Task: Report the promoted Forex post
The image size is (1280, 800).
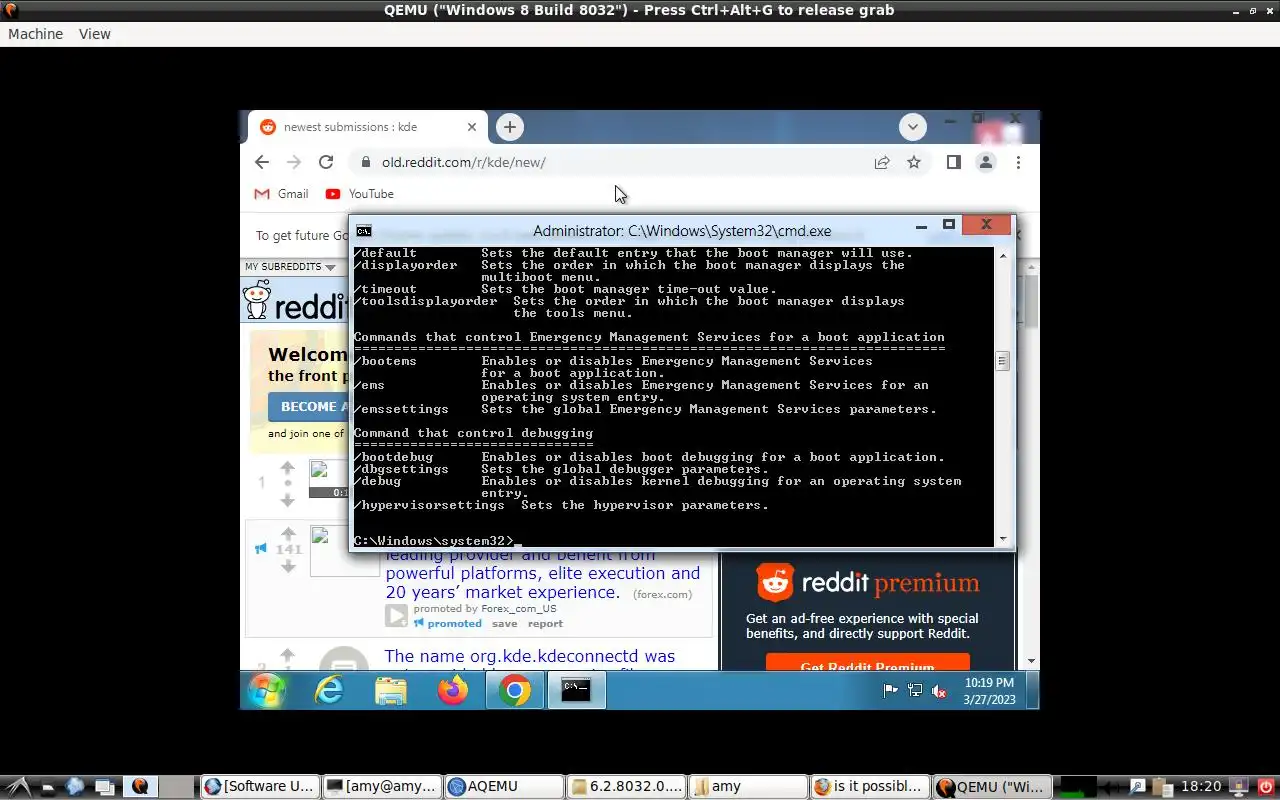Action: pyautogui.click(x=545, y=623)
